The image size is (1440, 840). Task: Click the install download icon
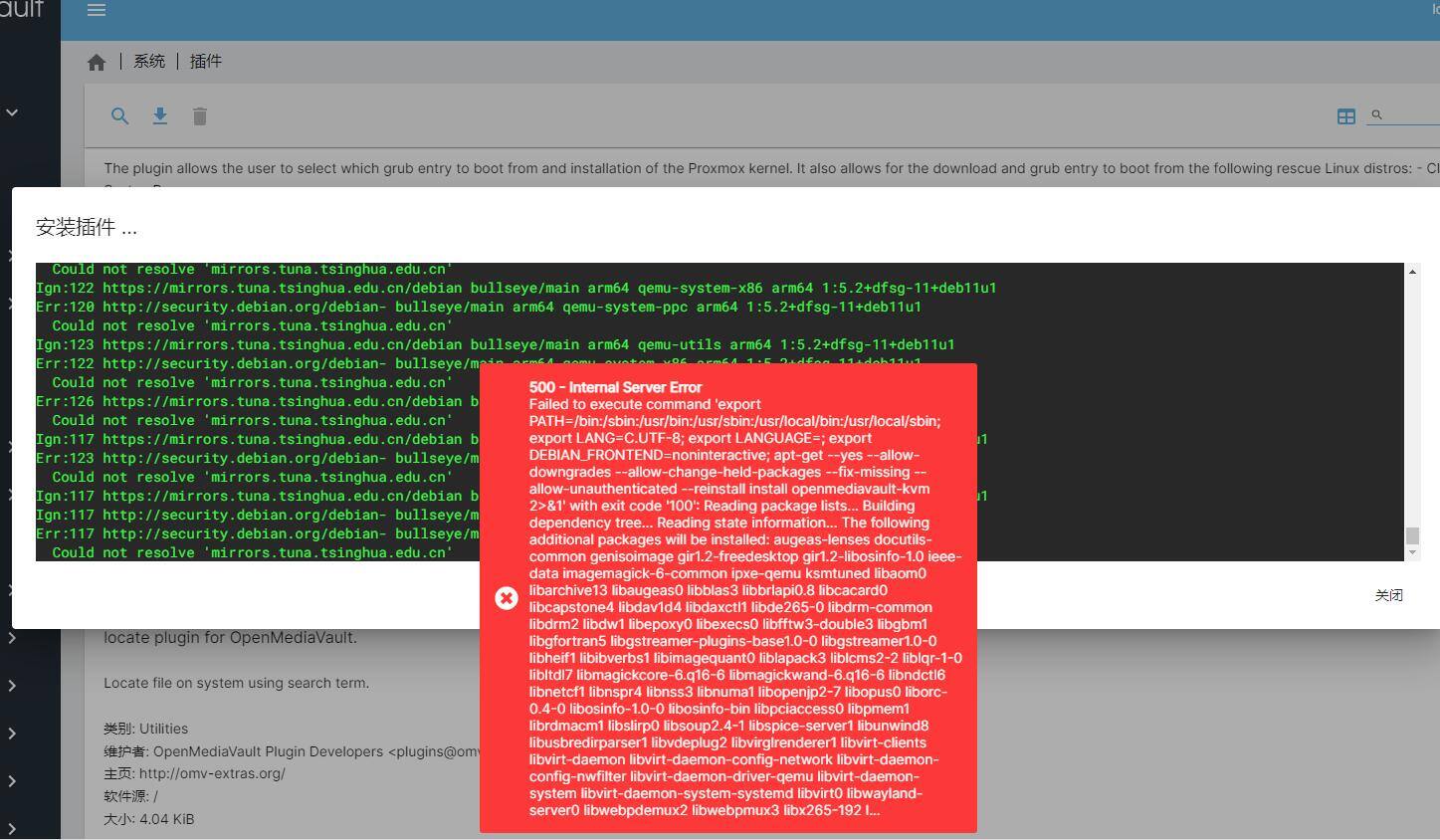pos(159,116)
